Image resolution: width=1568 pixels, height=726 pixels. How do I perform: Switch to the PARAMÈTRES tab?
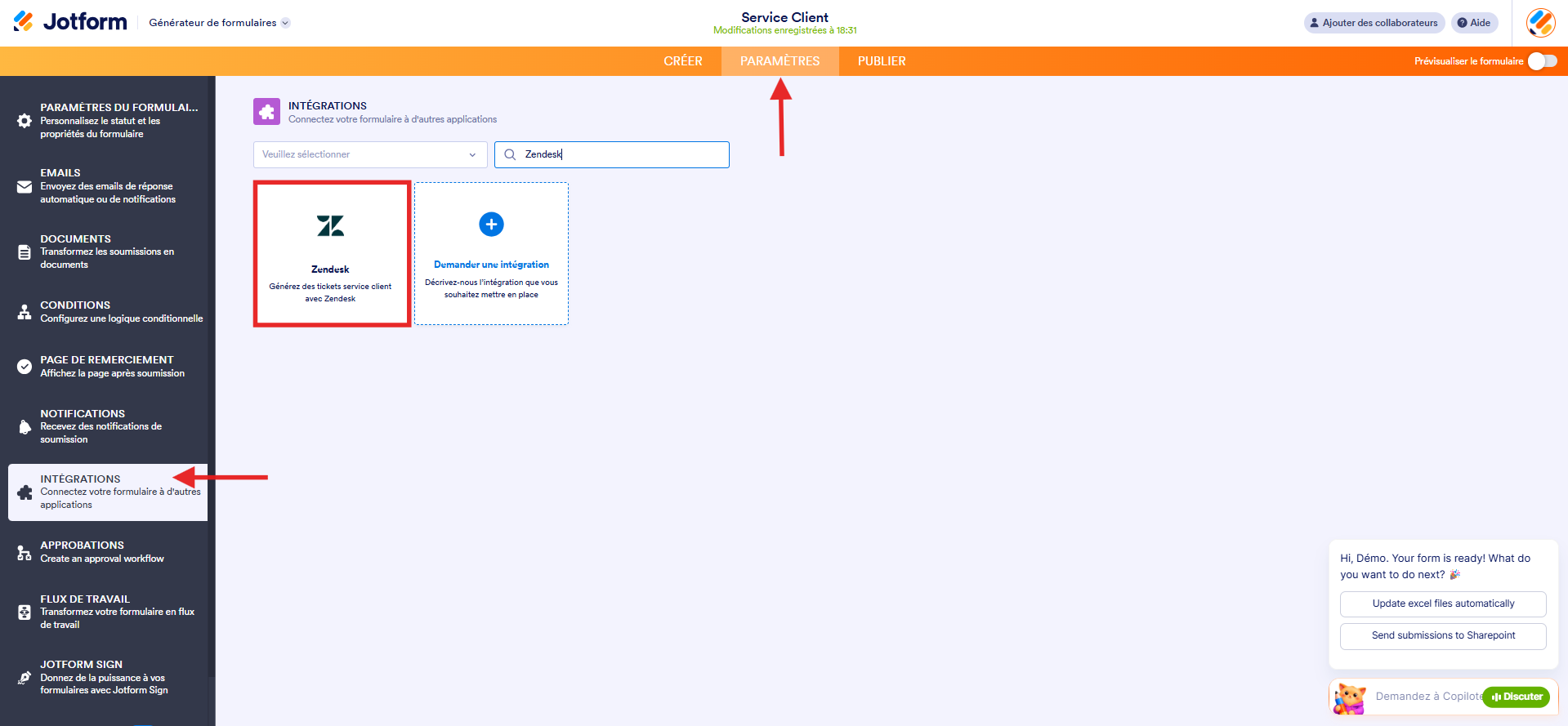(780, 61)
